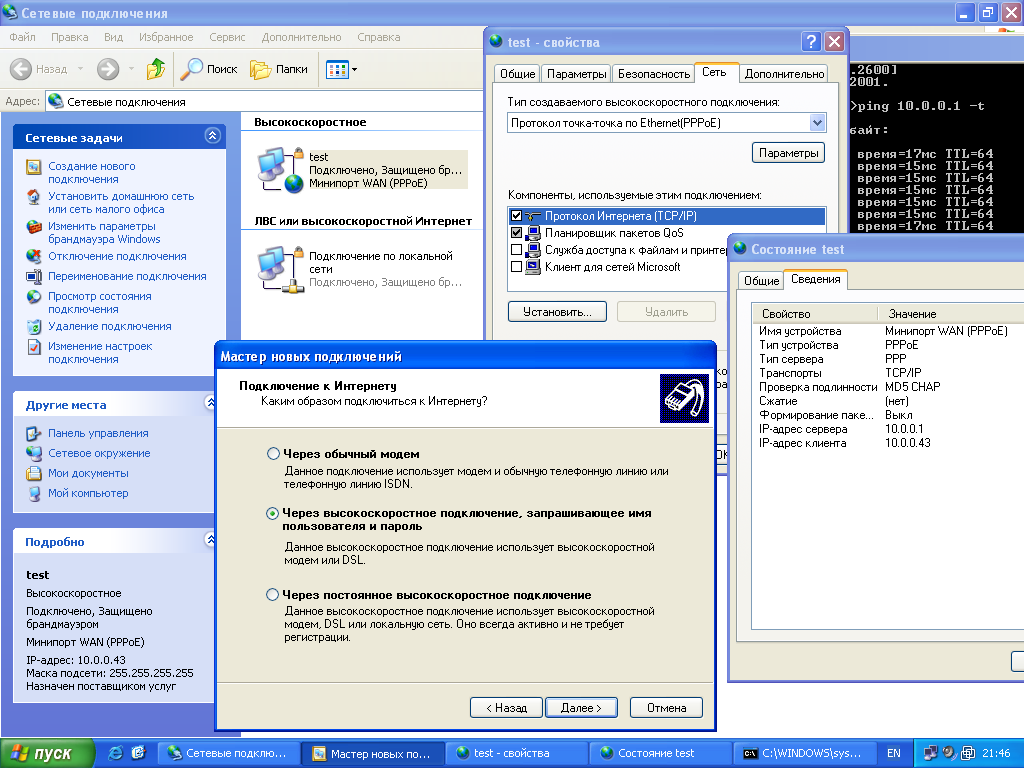
Task: Select 'Через постоянное высокоскоростное подключение' option
Action: pyautogui.click(x=273, y=595)
